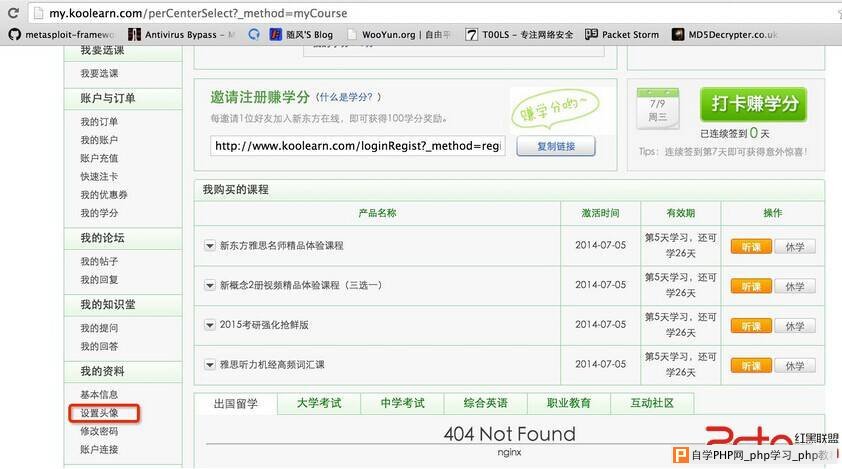The image size is (842, 469).
Task: Switch to the 职业教育 tab
Action: (569, 403)
